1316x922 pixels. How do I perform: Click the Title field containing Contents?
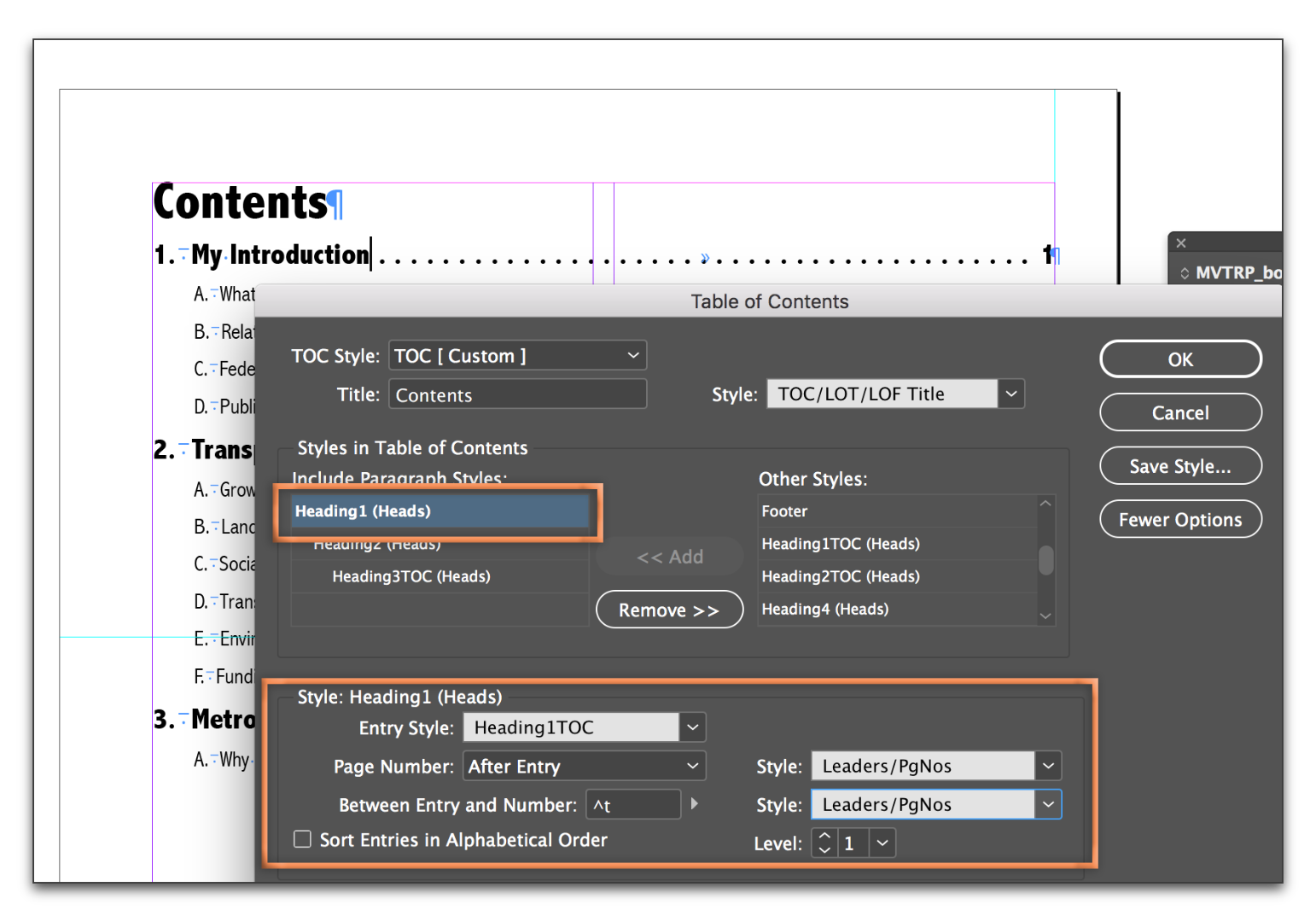point(517,394)
